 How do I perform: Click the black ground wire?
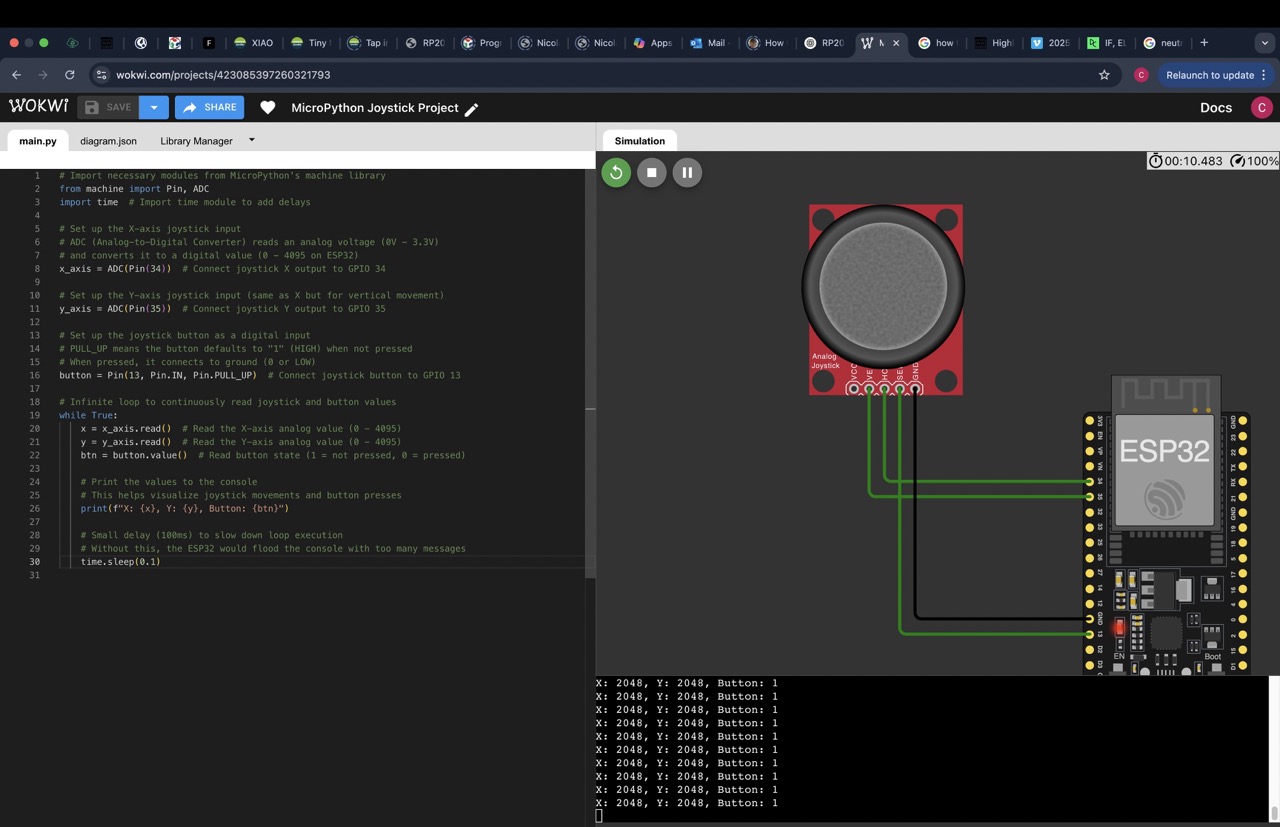point(915,505)
